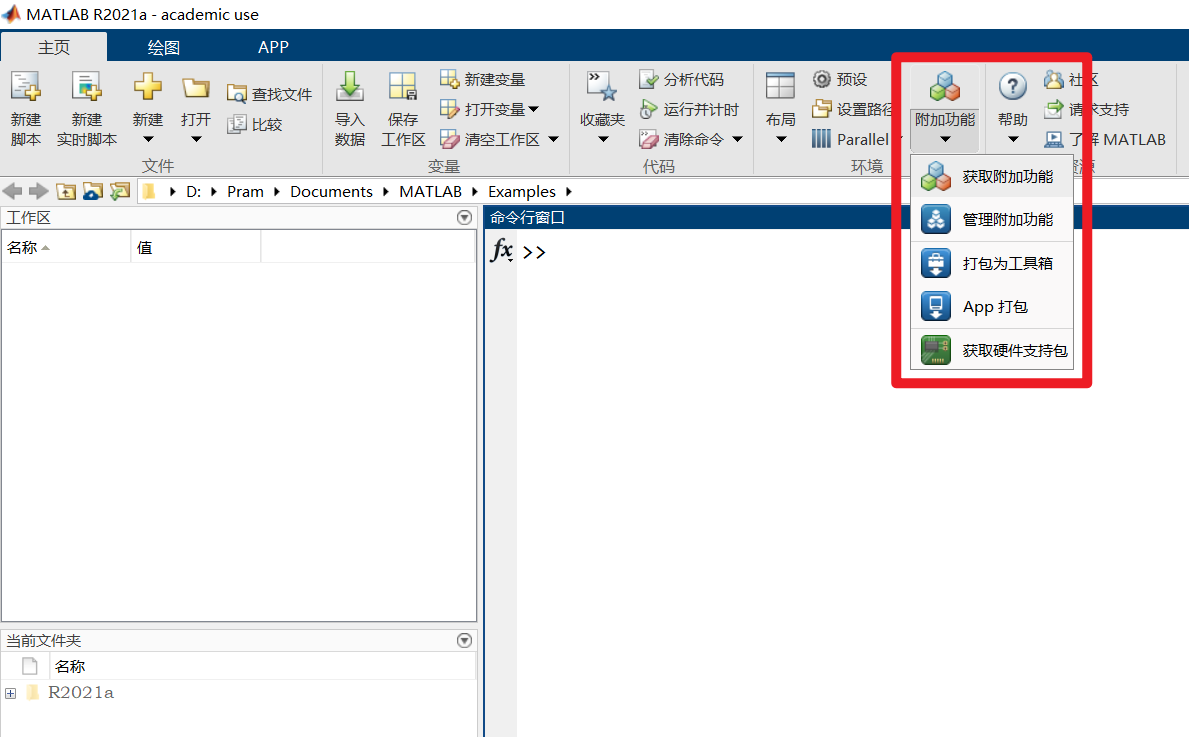The height and width of the screenshot is (737, 1189).
Task: Open the Parallel menu
Action: [852, 140]
